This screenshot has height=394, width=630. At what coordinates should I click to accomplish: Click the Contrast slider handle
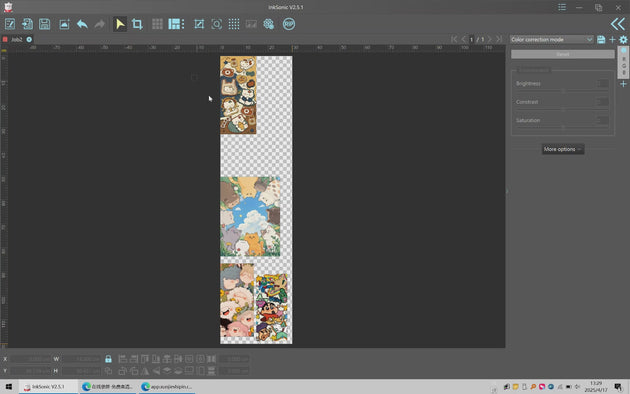click(x=563, y=110)
